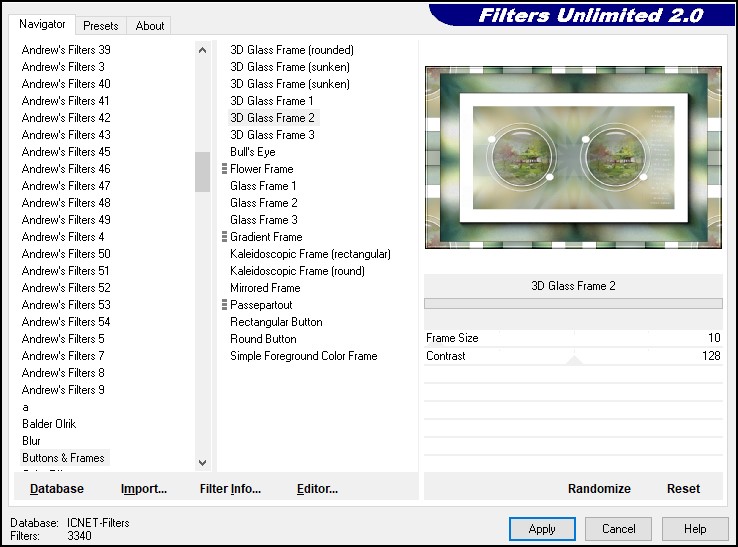This screenshot has height=547, width=738.
Task: Choose the Glass Frame 3 filter
Action: pyautogui.click(x=264, y=220)
